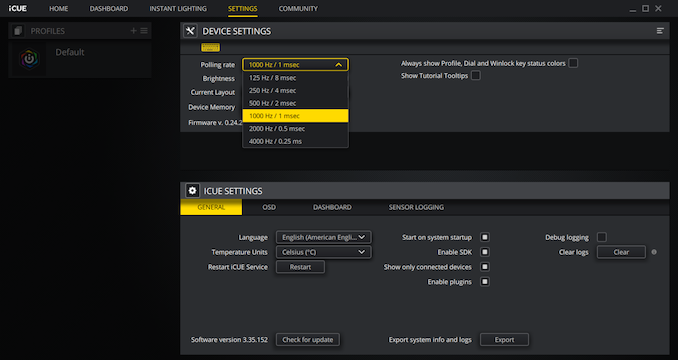This screenshot has height=360, width=678.
Task: Click the Default profile name
Action: (70, 52)
